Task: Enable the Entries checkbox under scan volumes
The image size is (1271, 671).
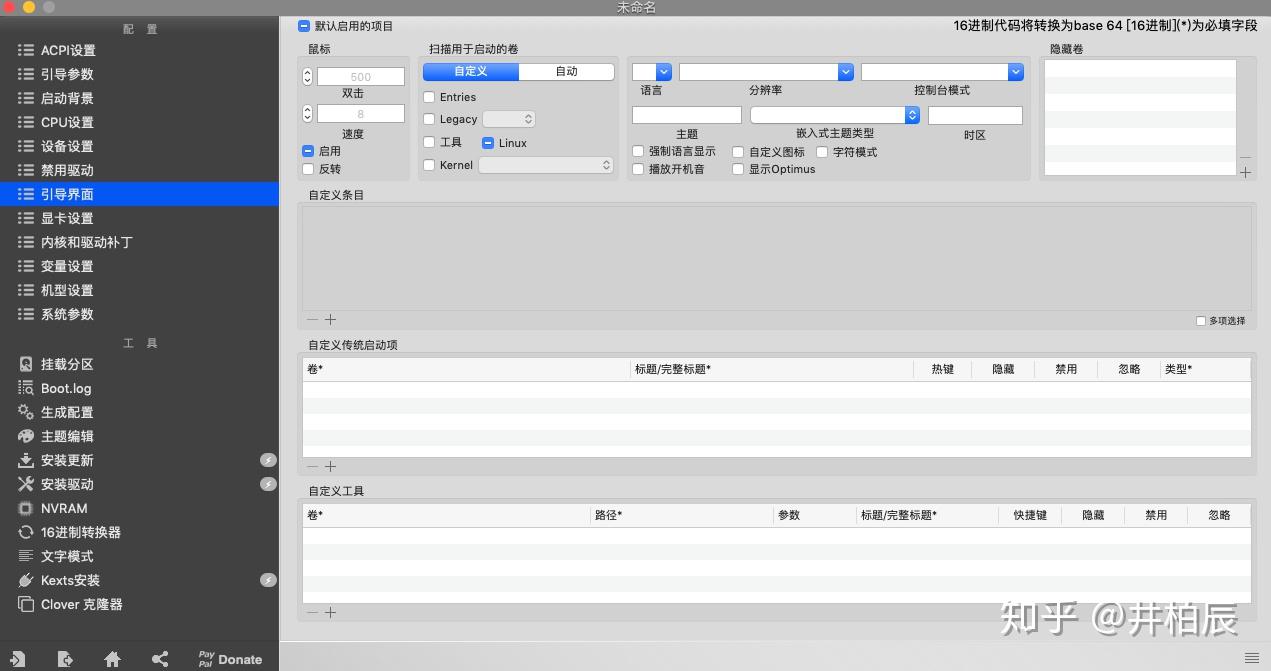Action: (x=431, y=97)
